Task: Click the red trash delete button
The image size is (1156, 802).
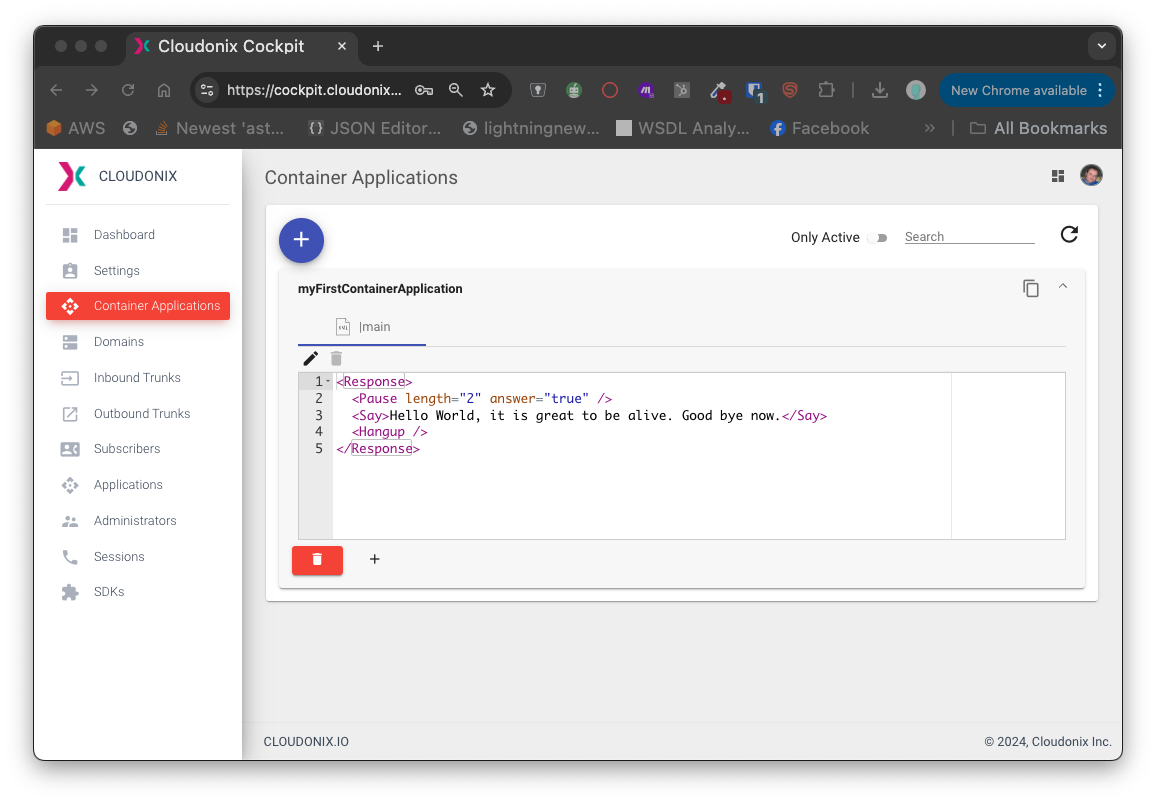Action: [x=317, y=560]
